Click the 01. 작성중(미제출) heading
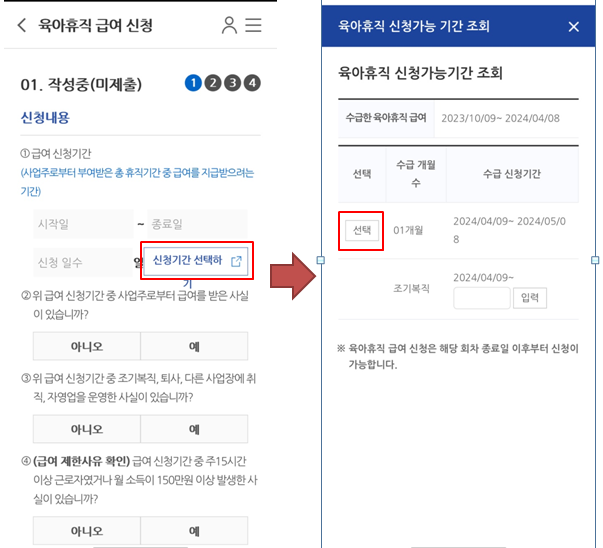 pyautogui.click(x=81, y=84)
